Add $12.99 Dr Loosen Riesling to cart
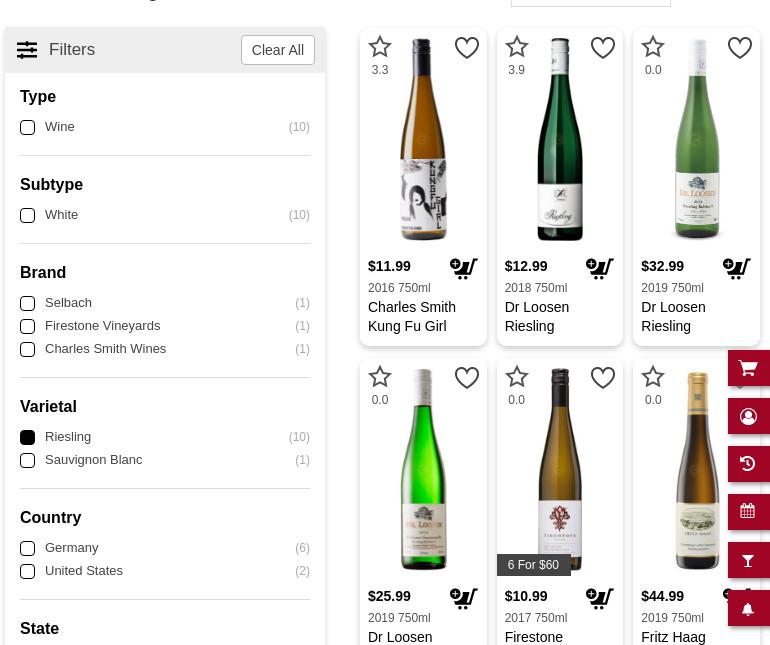 tap(600, 268)
